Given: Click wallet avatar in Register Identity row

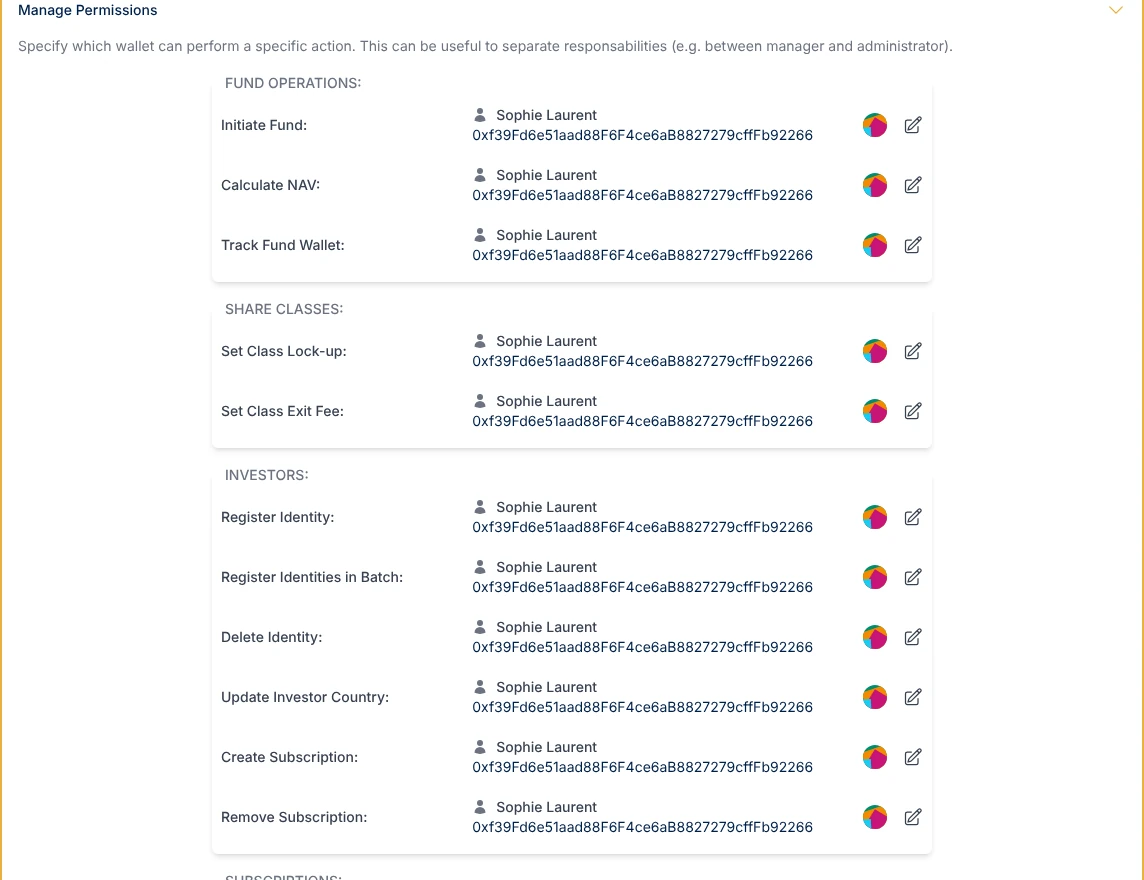Looking at the screenshot, I should pos(875,517).
